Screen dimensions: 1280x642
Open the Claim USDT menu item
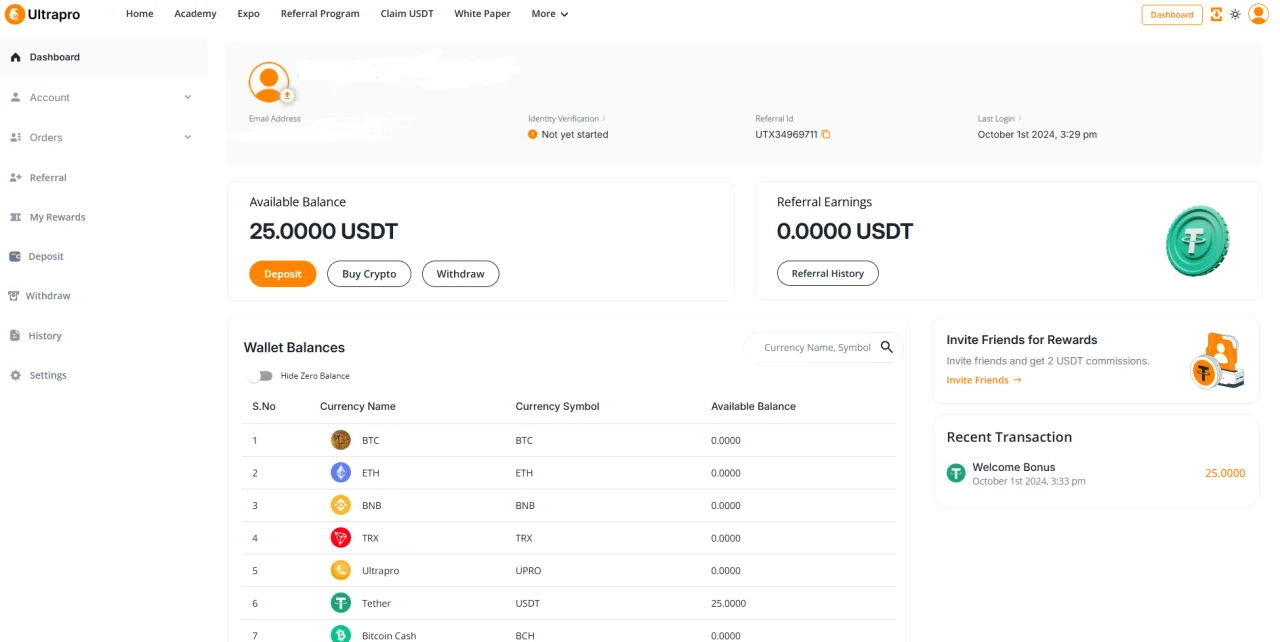[x=407, y=14]
